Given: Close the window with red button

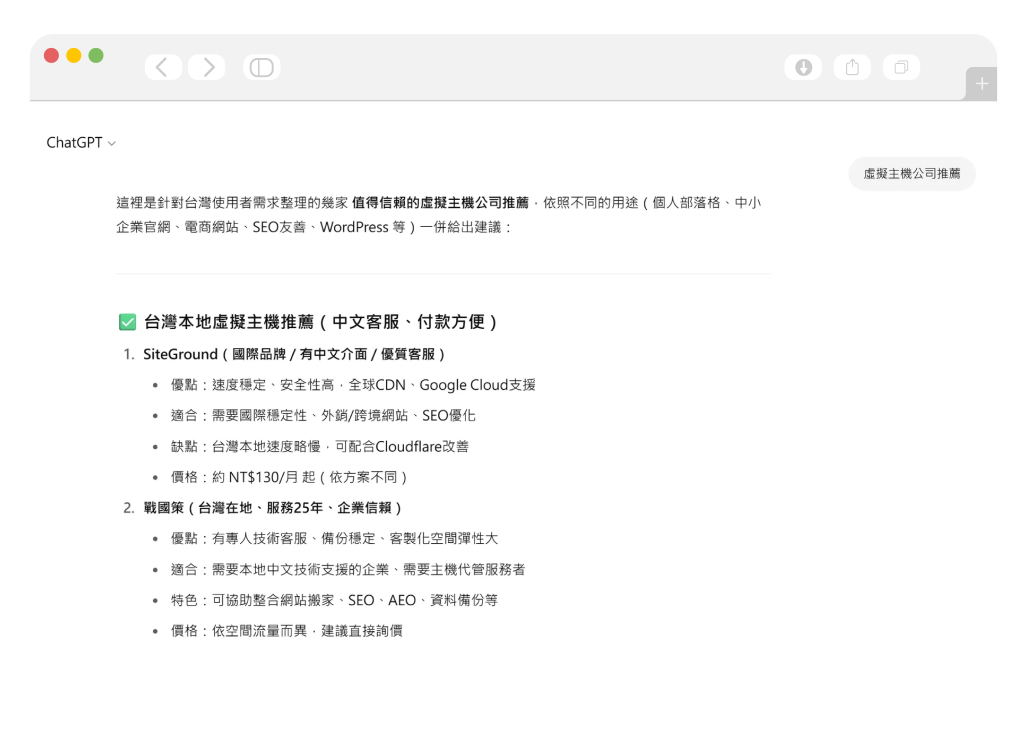Looking at the screenshot, I should pyautogui.click(x=52, y=56).
